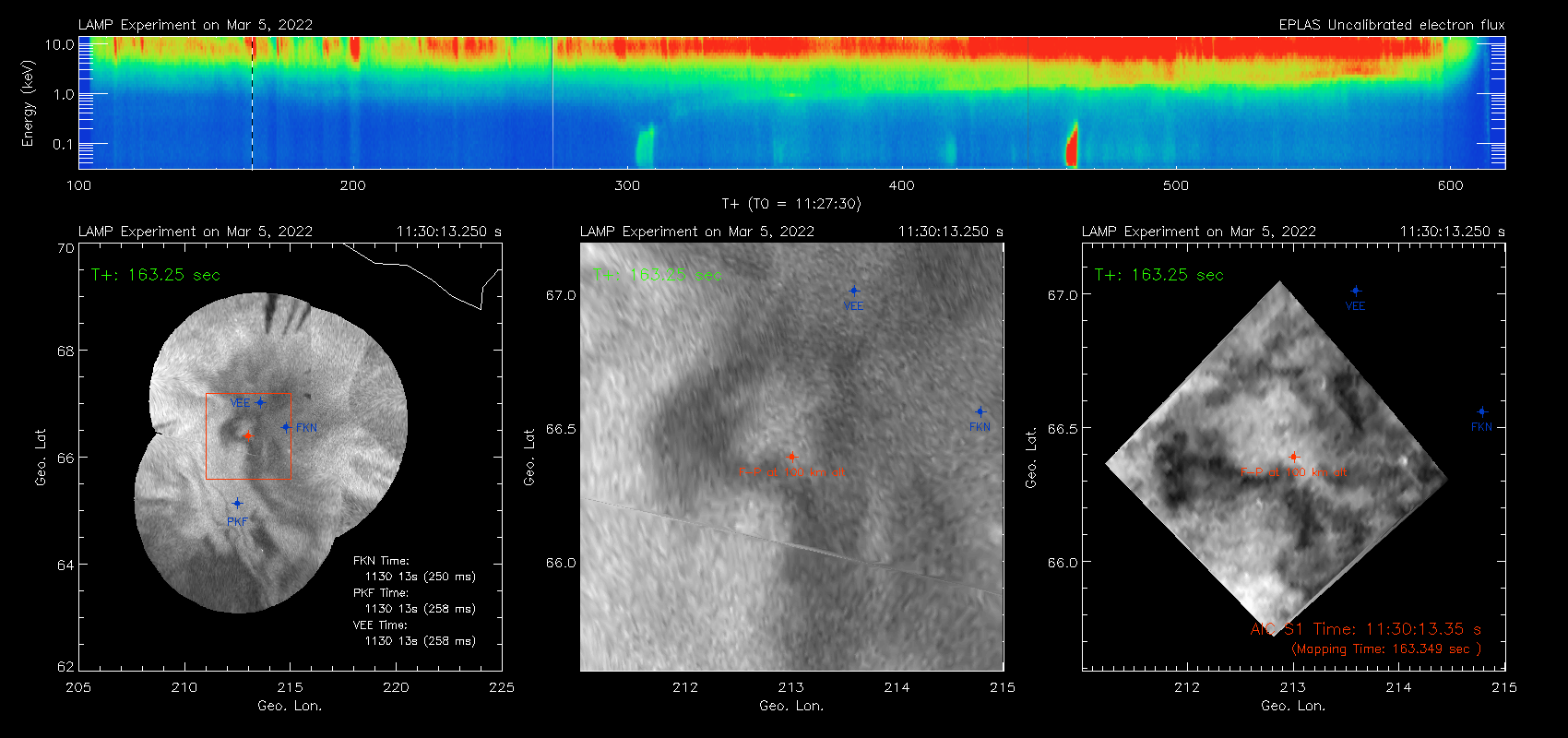Click the '(Mapping Time: 163.349 sec )' text
This screenshot has height=738, width=1568.
(1386, 649)
